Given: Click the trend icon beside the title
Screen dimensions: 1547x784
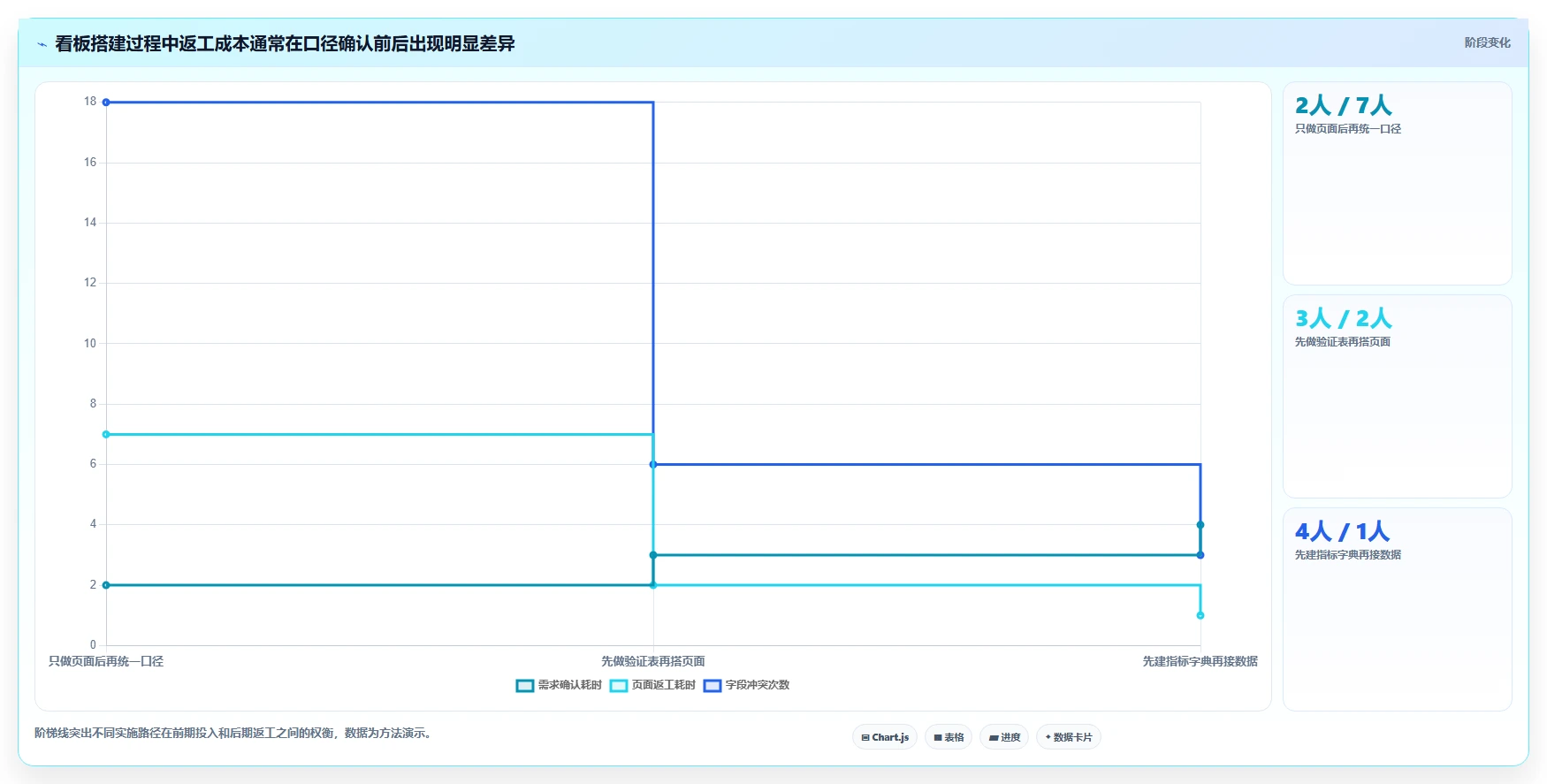Looking at the screenshot, I should (42, 43).
